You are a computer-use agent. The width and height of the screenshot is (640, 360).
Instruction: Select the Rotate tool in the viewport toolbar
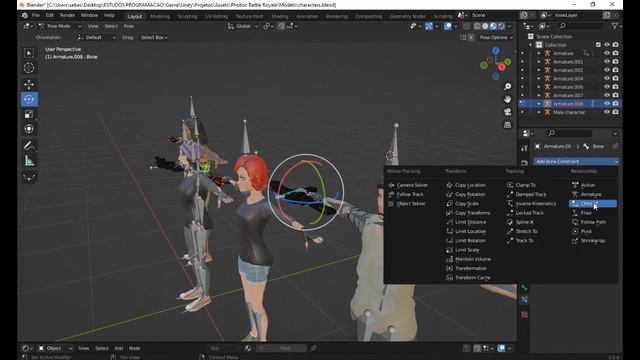tap(29, 99)
